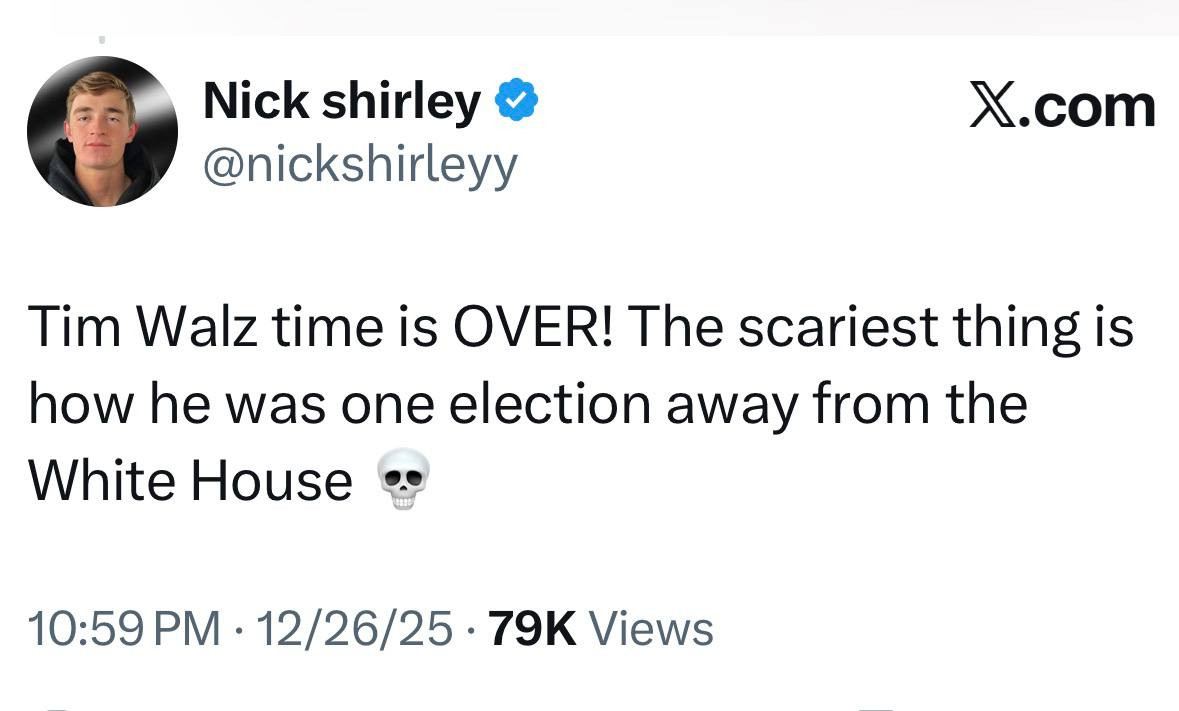The width and height of the screenshot is (1179, 711).
Task: Click the blue verified checkmark badge
Action: click(519, 101)
